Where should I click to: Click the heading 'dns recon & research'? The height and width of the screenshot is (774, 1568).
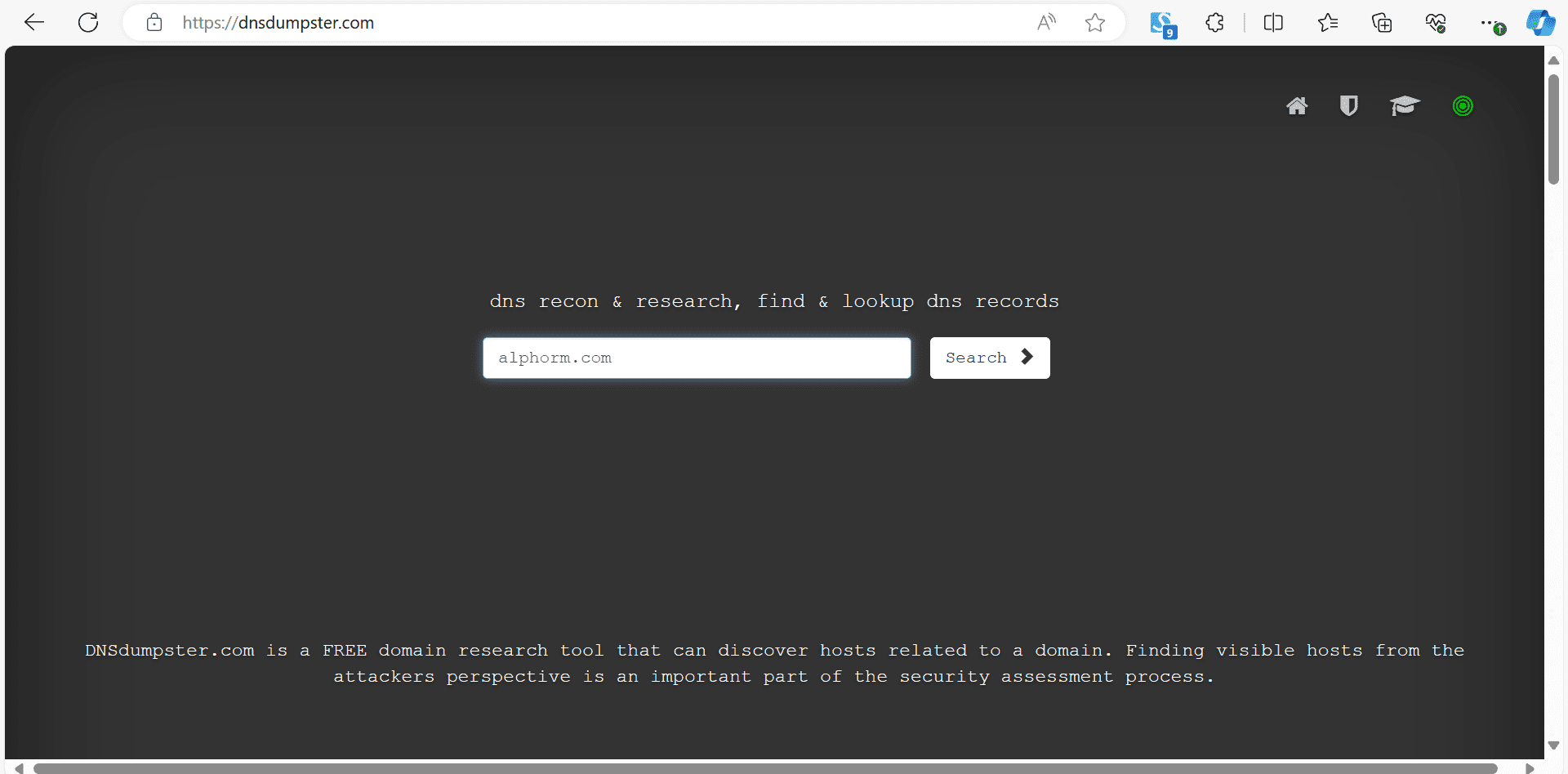click(773, 301)
